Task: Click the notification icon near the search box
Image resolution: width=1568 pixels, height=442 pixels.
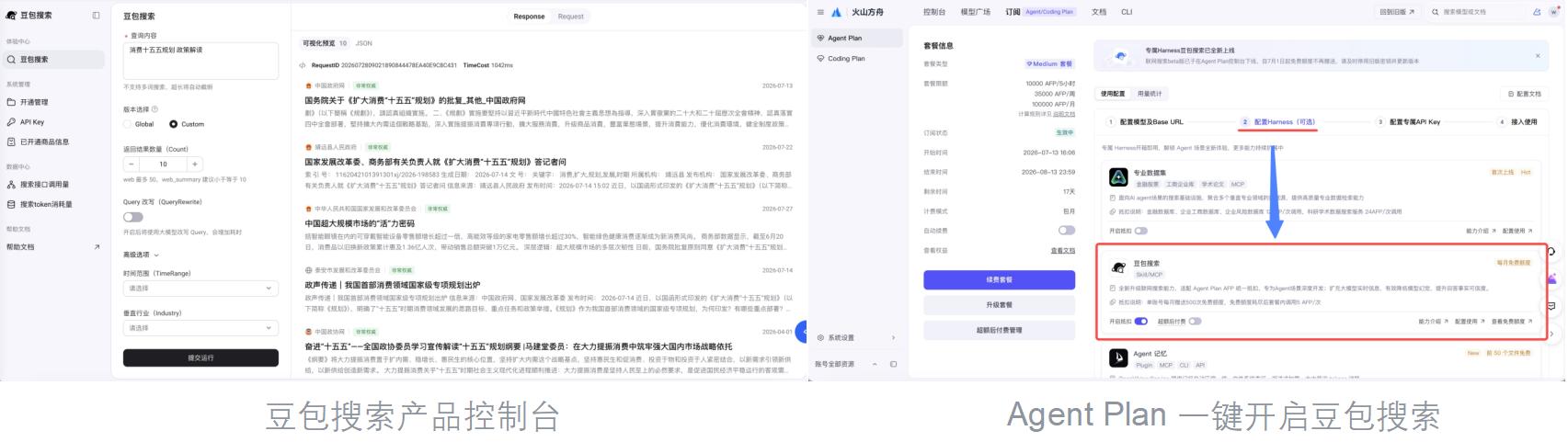Action: [1537, 12]
